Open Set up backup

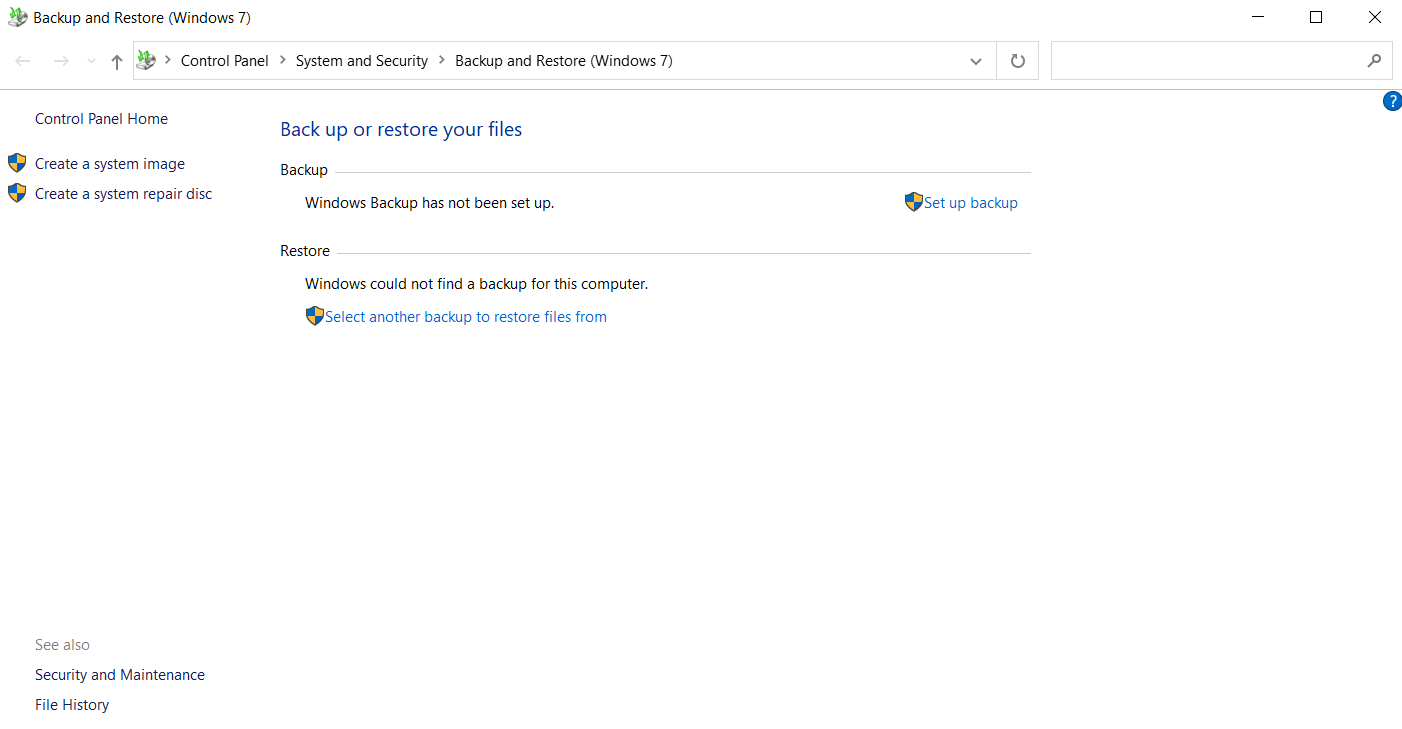pos(971,202)
